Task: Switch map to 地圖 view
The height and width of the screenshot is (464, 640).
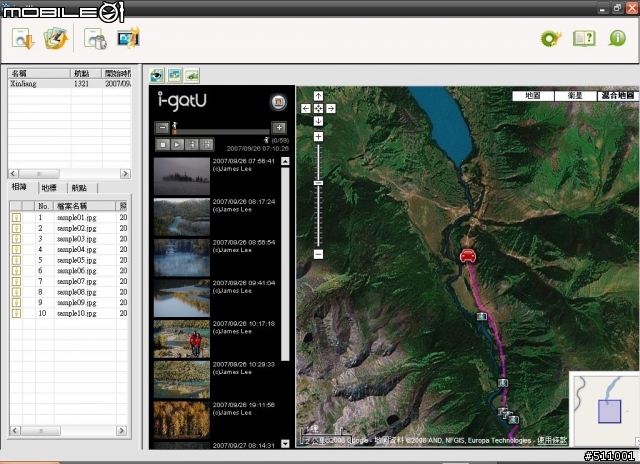Action: [533, 96]
